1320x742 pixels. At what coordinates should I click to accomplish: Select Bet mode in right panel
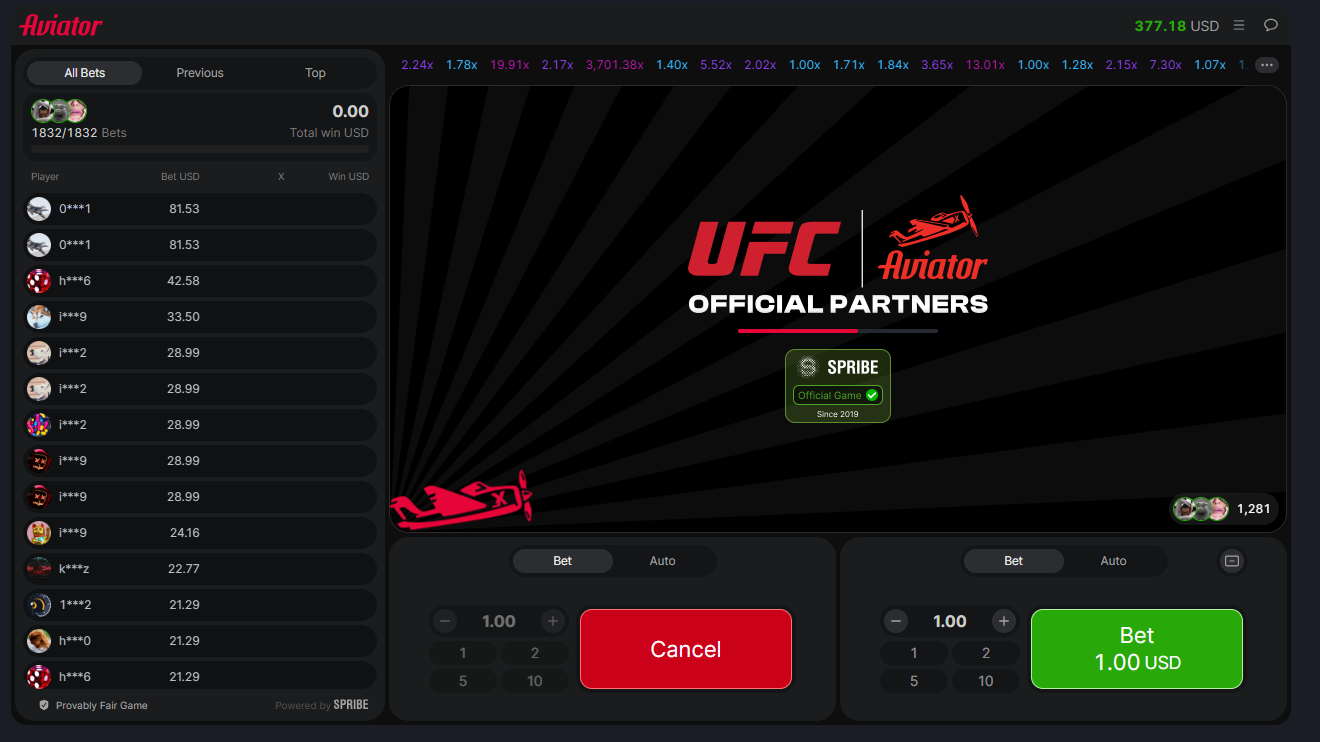point(1014,561)
